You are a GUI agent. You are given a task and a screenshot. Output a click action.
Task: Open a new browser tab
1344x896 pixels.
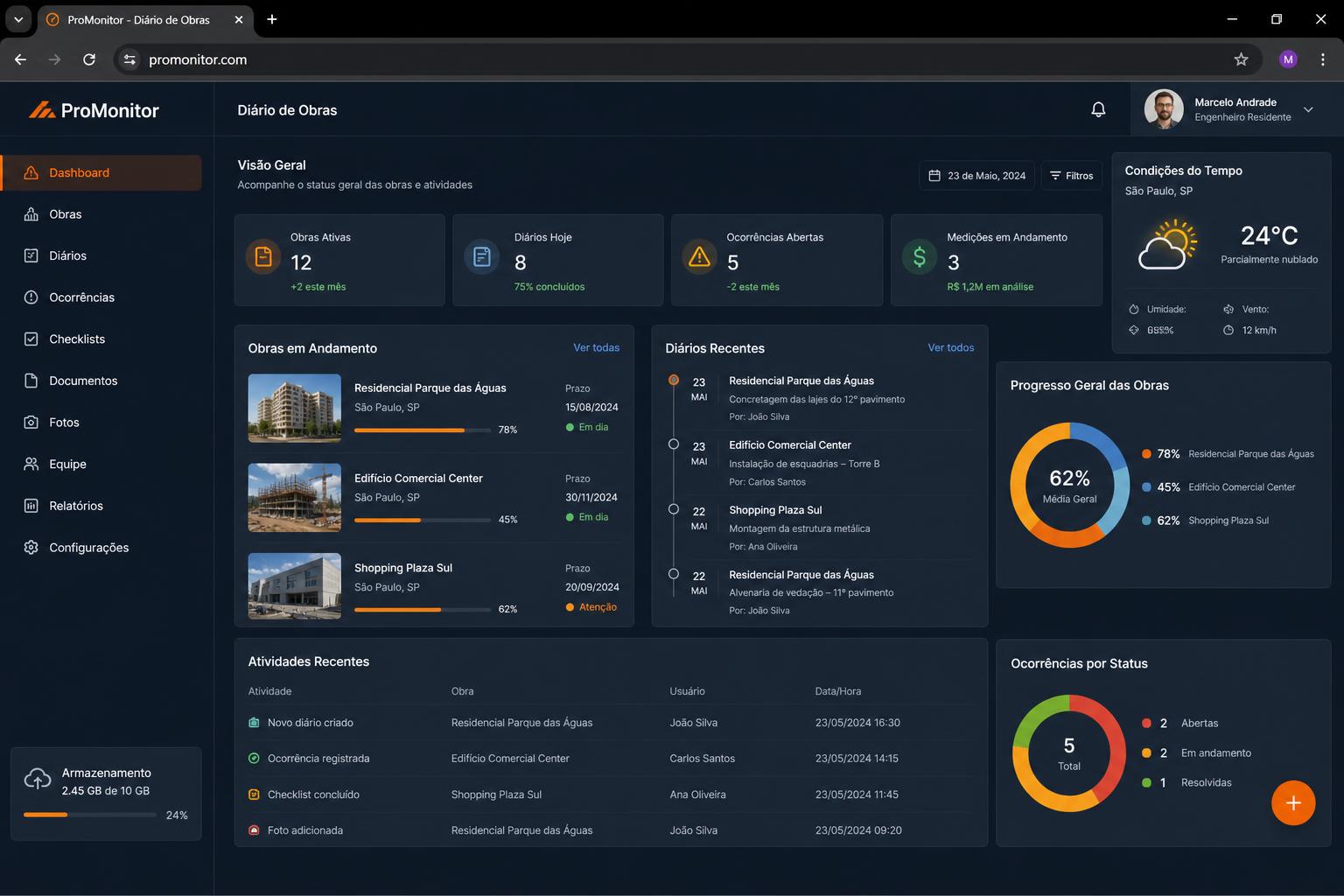point(272,19)
